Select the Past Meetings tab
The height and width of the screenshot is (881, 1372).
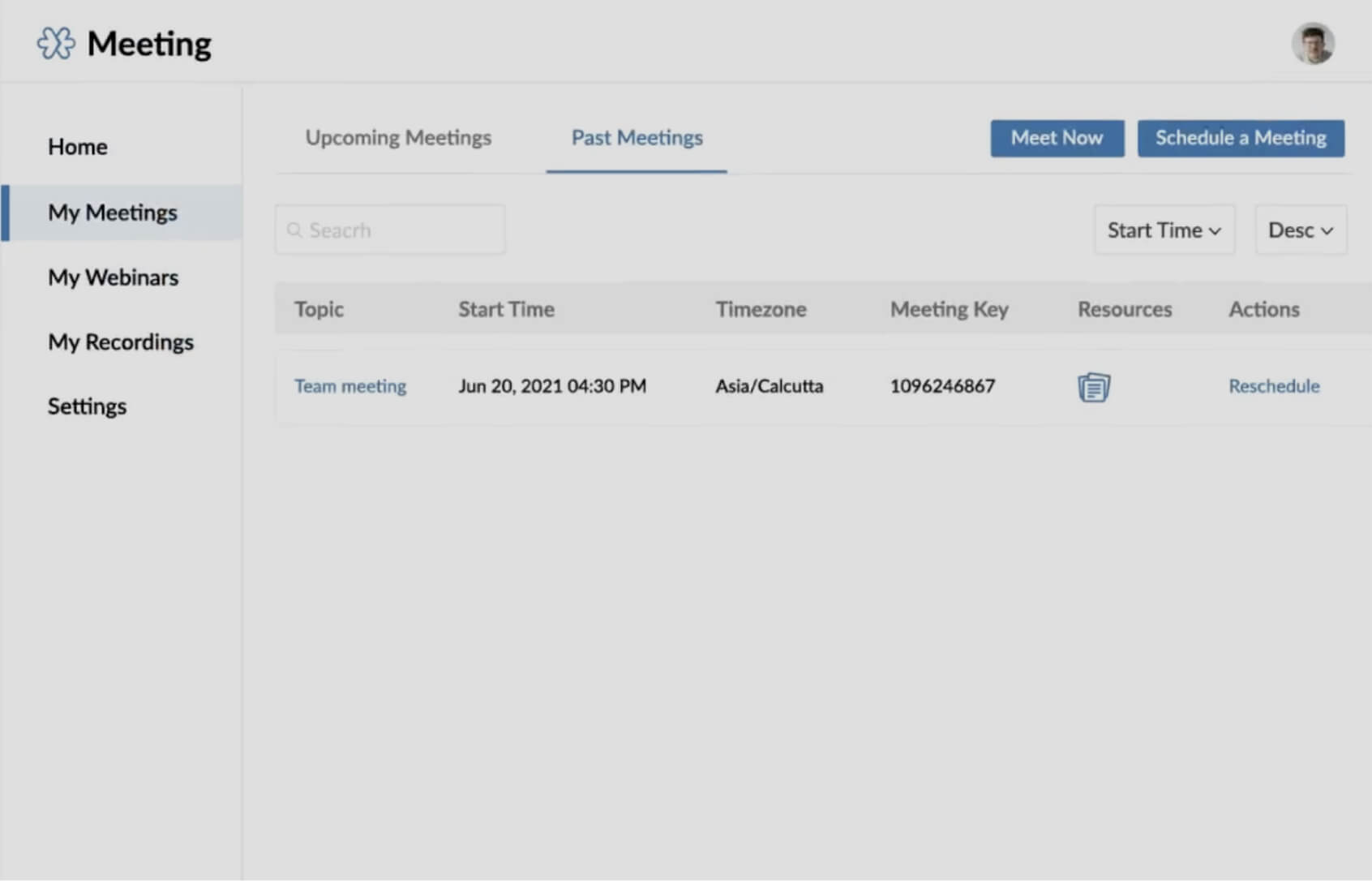637,138
